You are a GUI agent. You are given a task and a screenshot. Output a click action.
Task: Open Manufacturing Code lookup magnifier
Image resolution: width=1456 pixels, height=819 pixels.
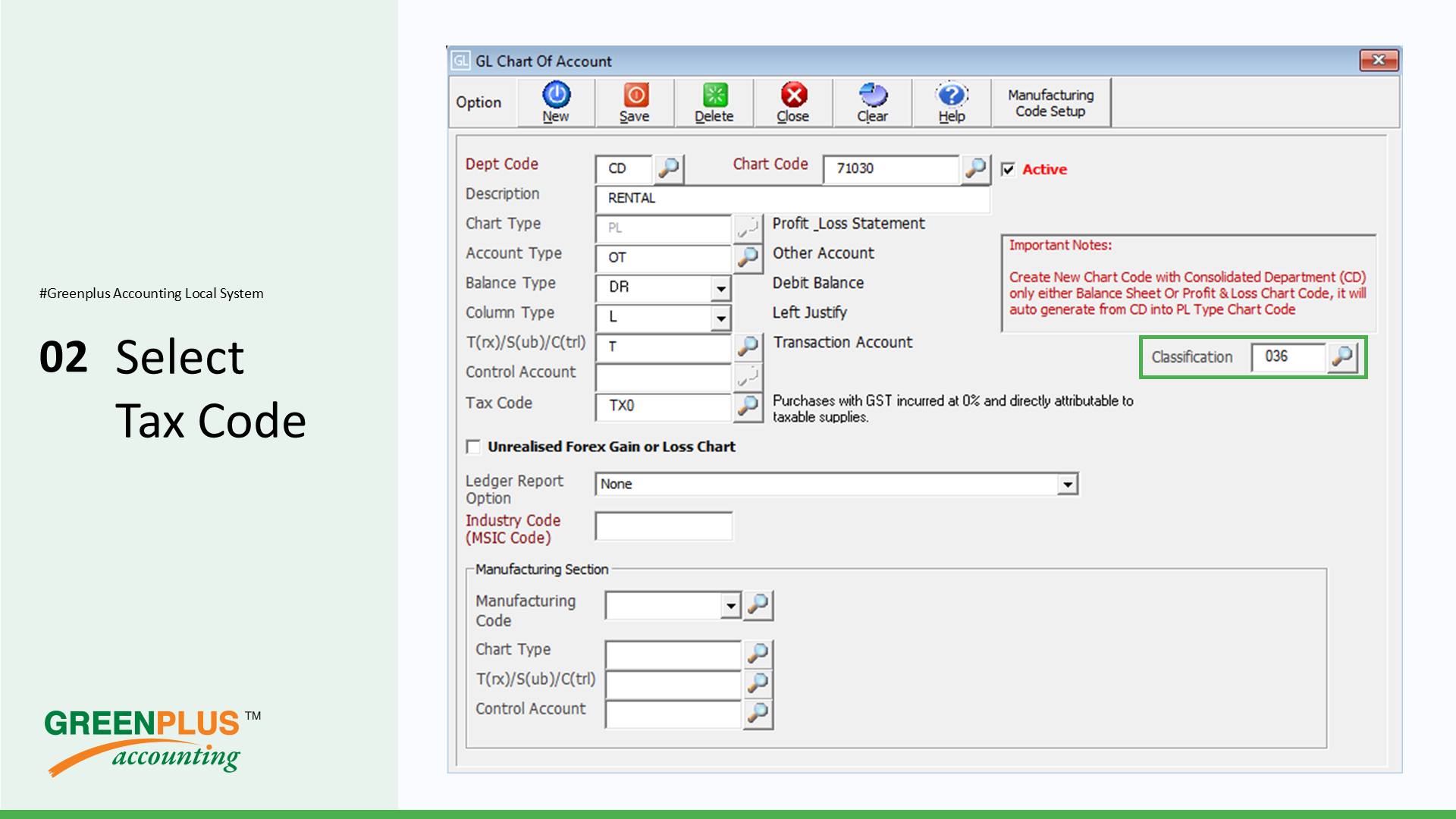(758, 605)
